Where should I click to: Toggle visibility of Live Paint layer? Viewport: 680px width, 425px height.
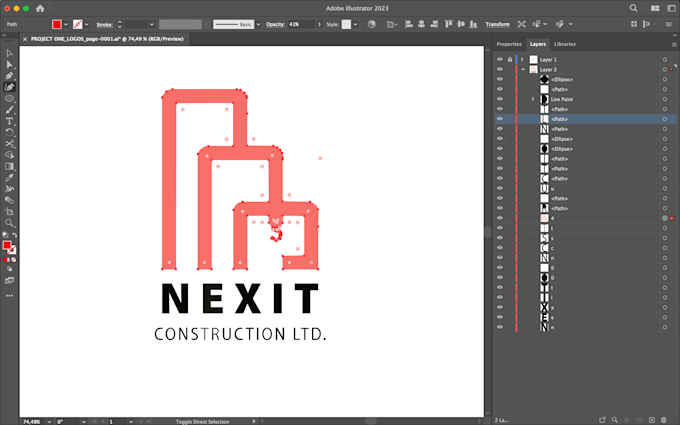point(500,99)
